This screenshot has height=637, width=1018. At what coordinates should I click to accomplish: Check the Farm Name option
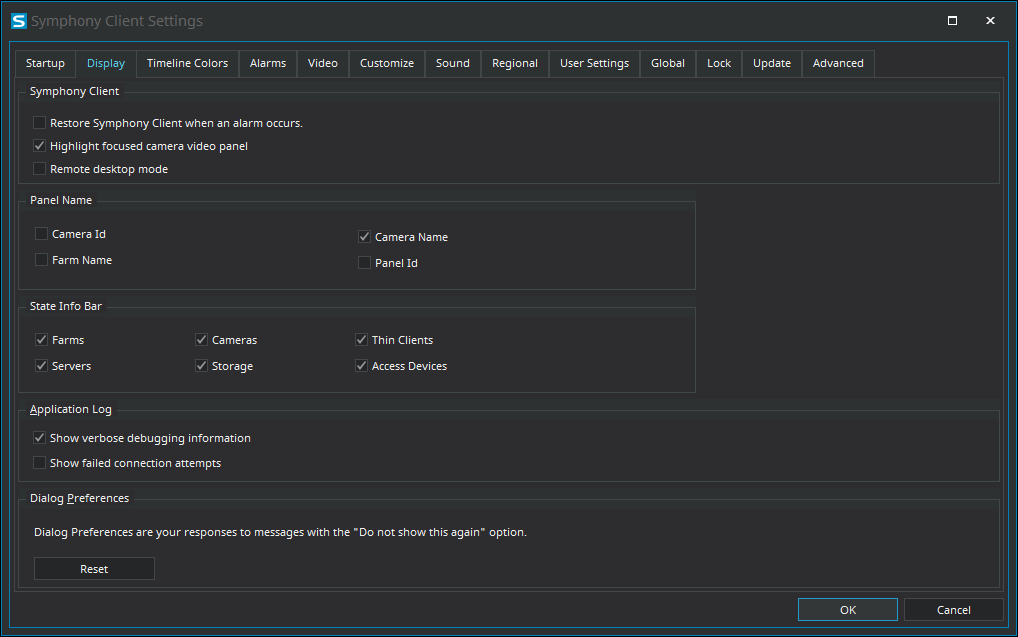tap(42, 260)
